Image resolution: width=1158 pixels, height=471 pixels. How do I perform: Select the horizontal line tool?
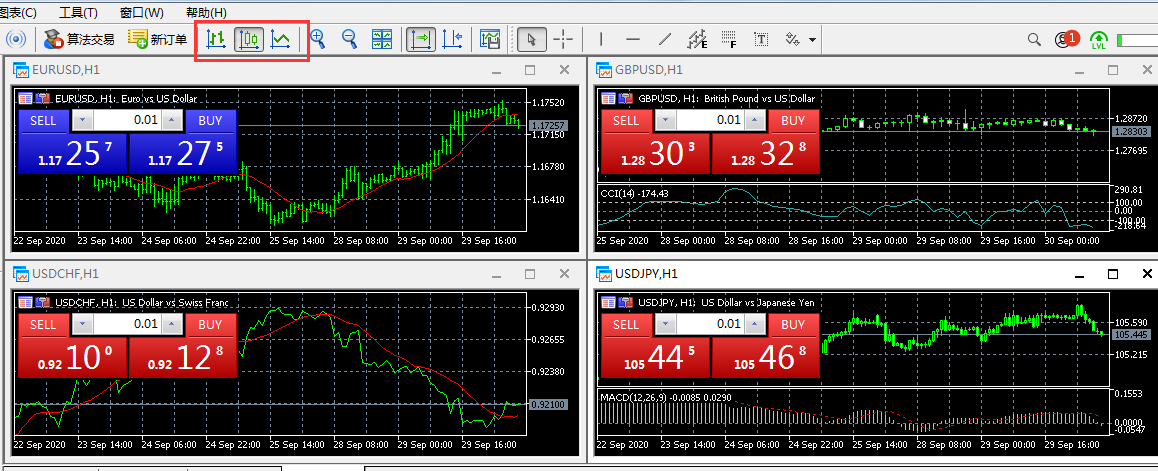click(x=633, y=39)
